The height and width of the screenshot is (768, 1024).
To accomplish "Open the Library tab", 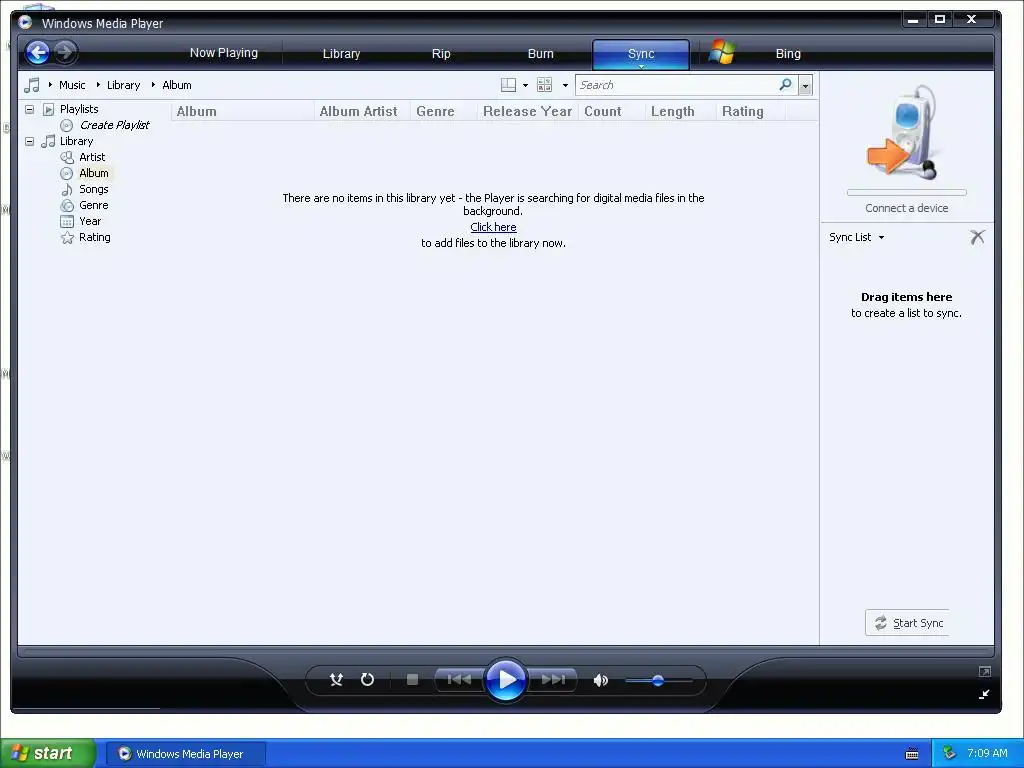I will pyautogui.click(x=341, y=54).
